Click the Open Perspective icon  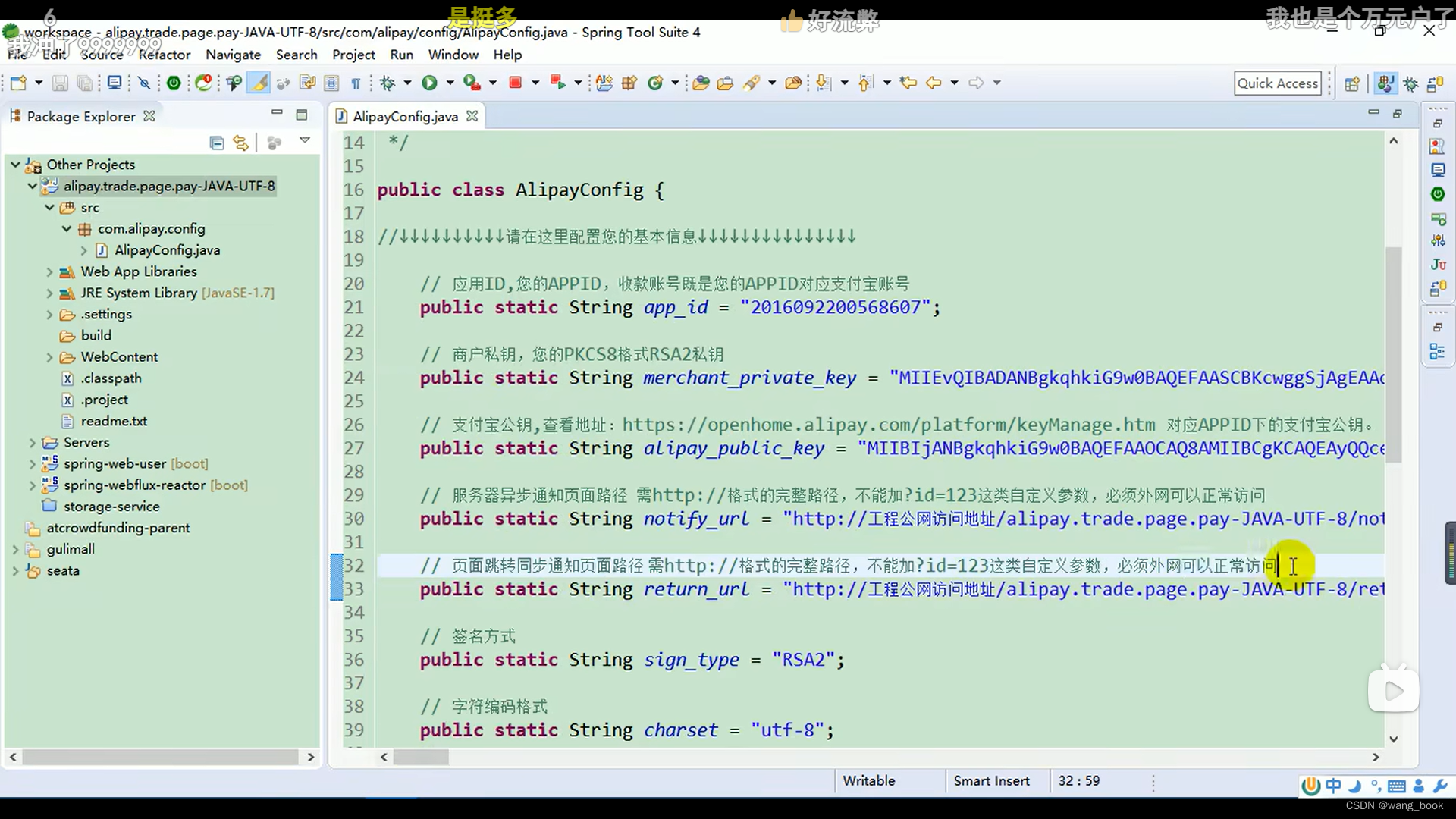[1352, 83]
